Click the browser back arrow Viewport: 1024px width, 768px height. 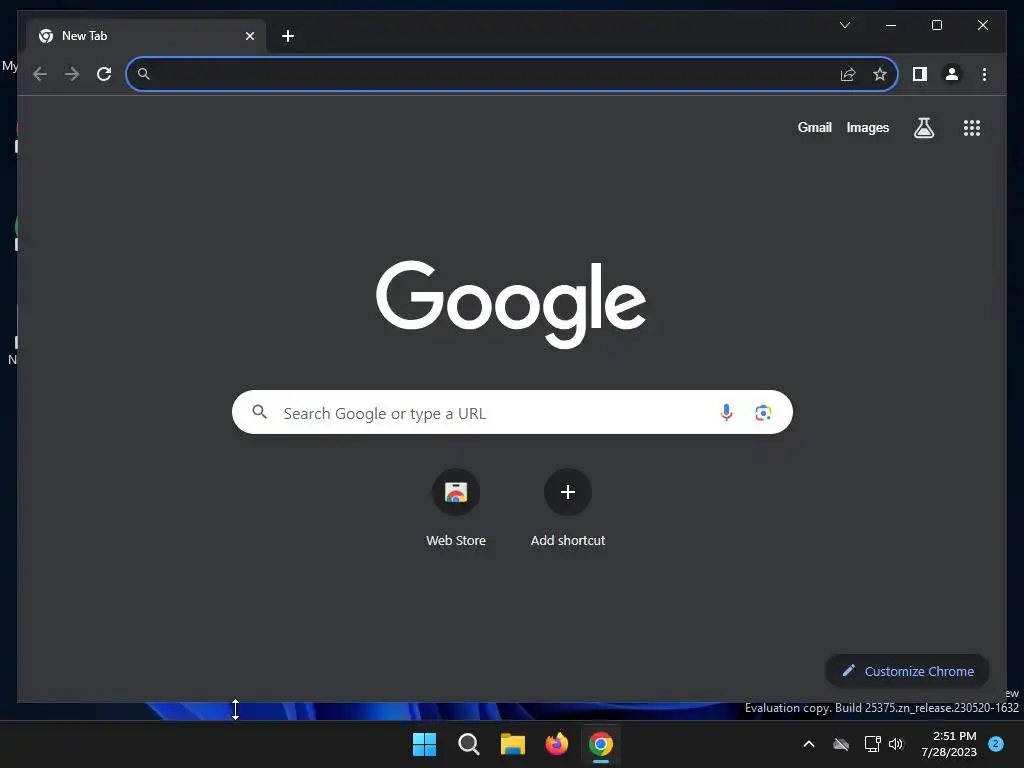point(40,74)
